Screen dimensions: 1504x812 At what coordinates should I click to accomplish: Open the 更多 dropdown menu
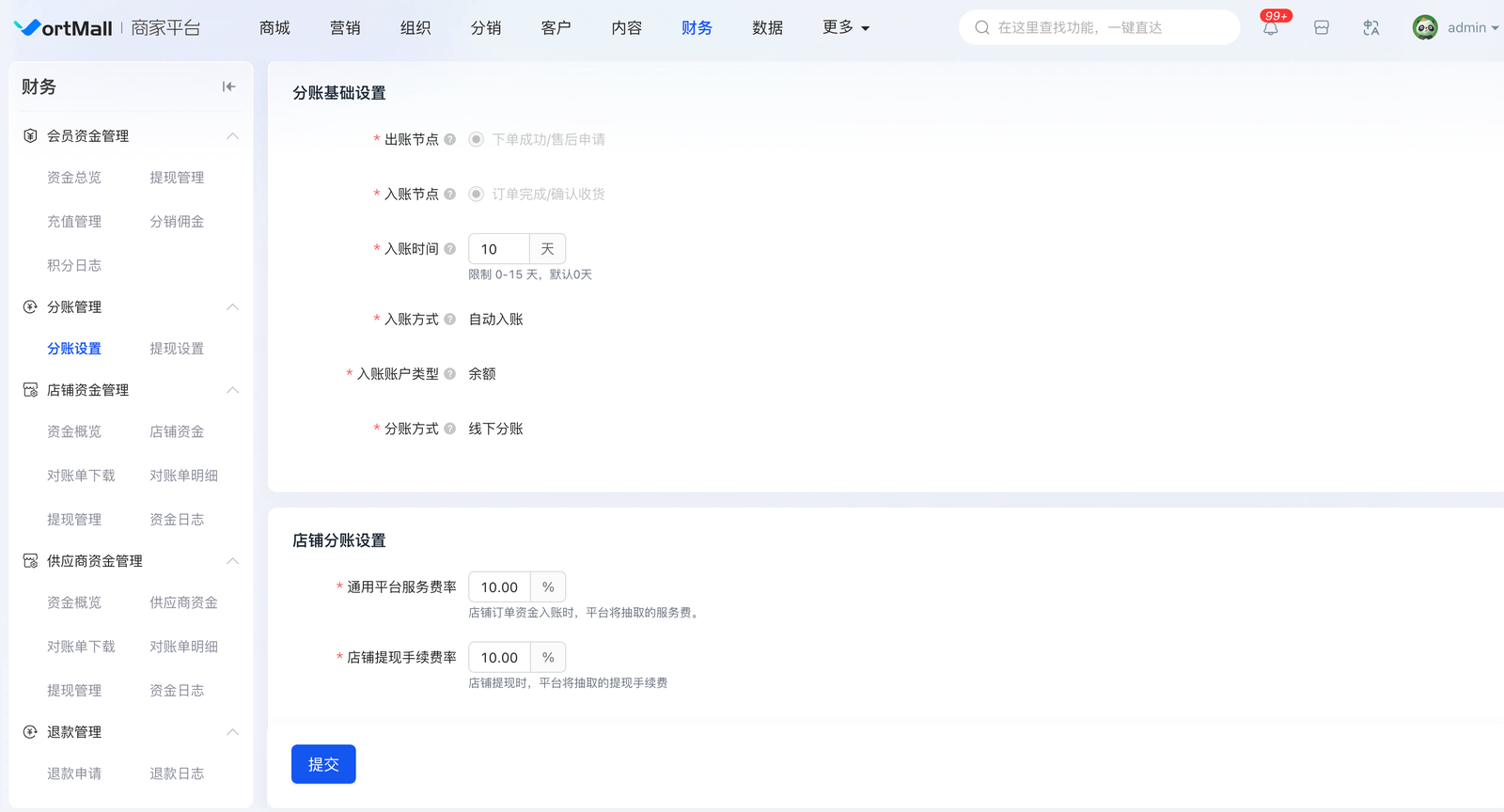(845, 28)
